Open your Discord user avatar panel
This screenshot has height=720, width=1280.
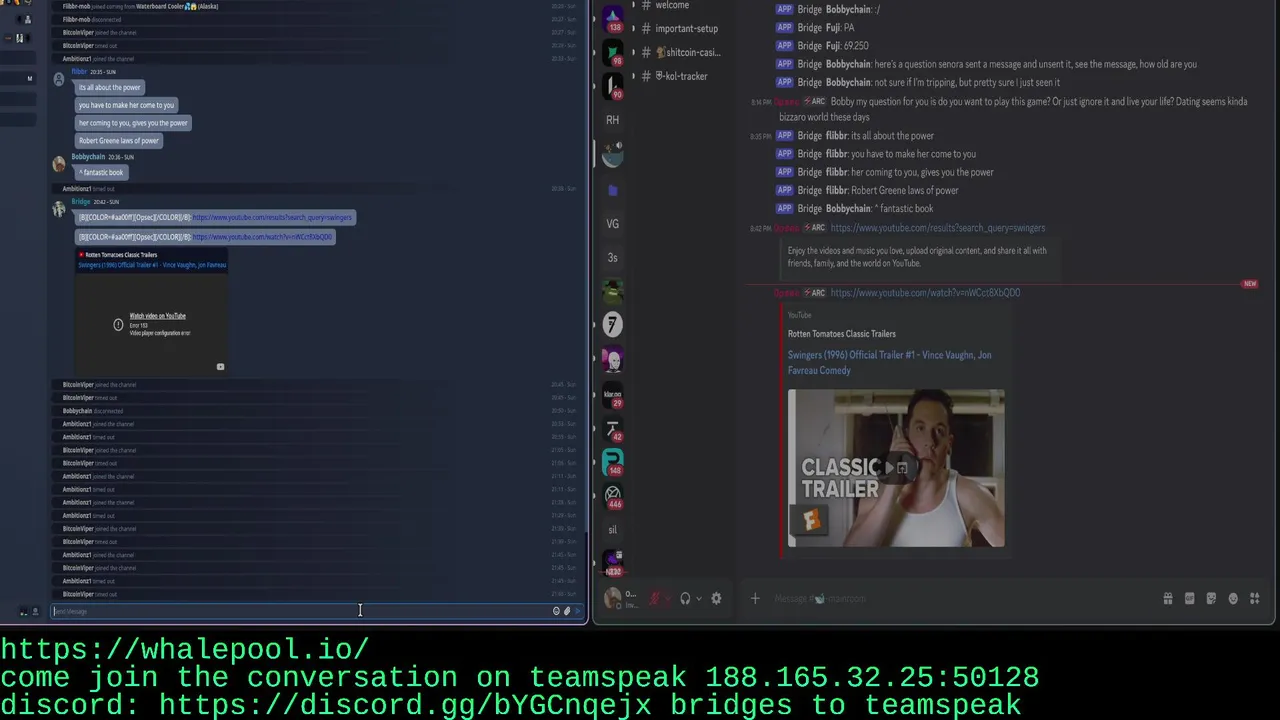[613, 599]
